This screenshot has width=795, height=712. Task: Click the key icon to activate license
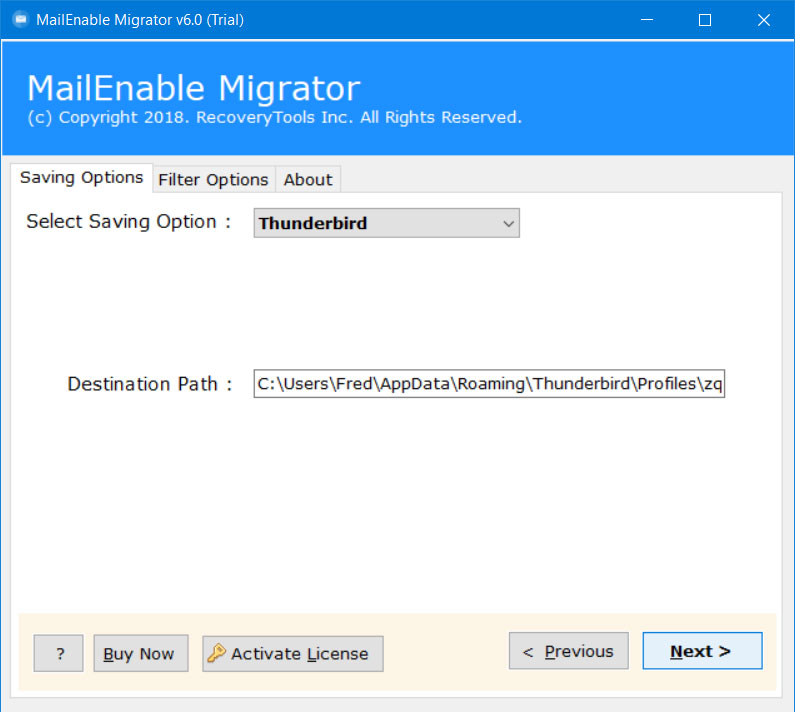[216, 654]
